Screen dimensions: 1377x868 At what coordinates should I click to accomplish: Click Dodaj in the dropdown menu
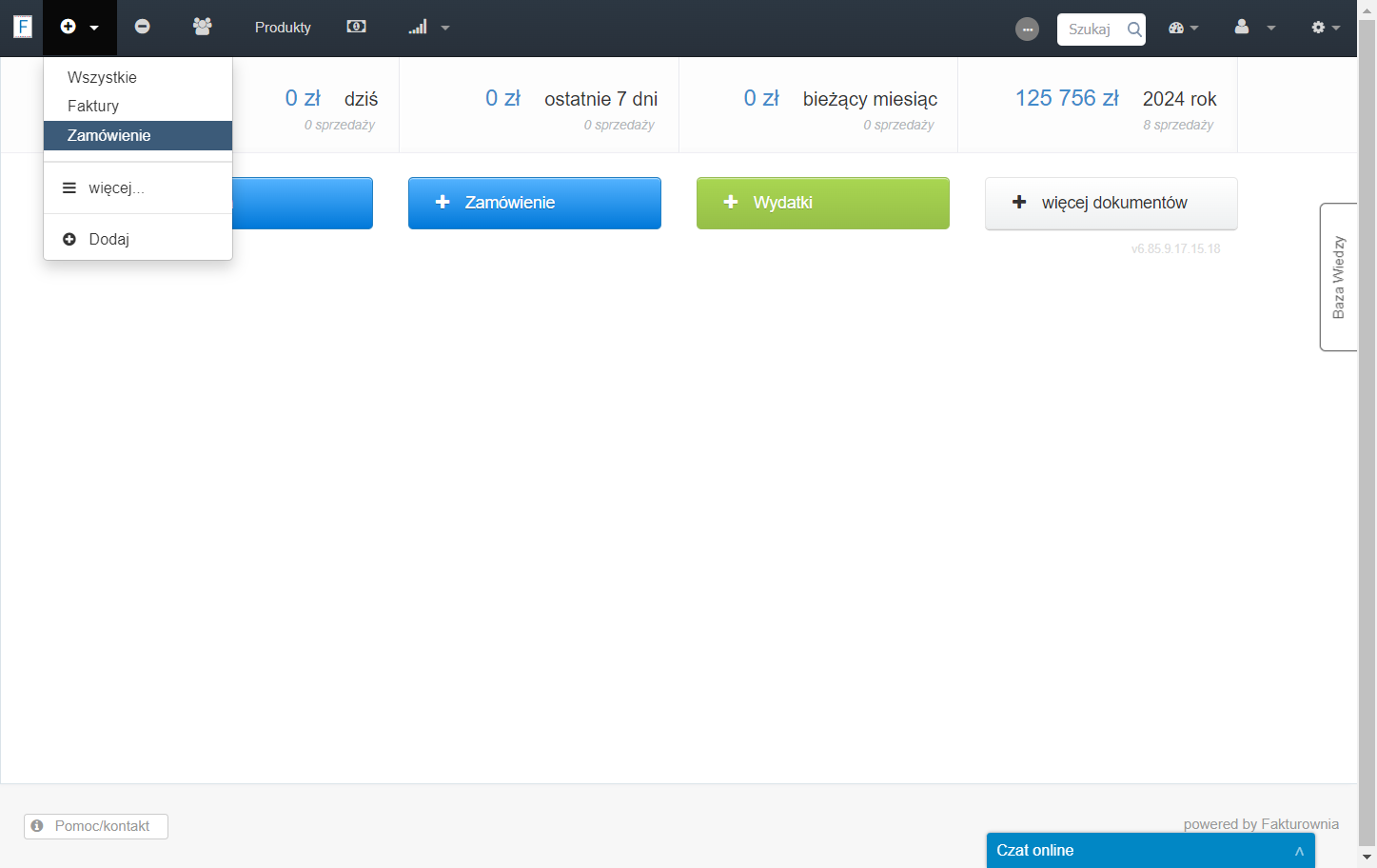138,239
